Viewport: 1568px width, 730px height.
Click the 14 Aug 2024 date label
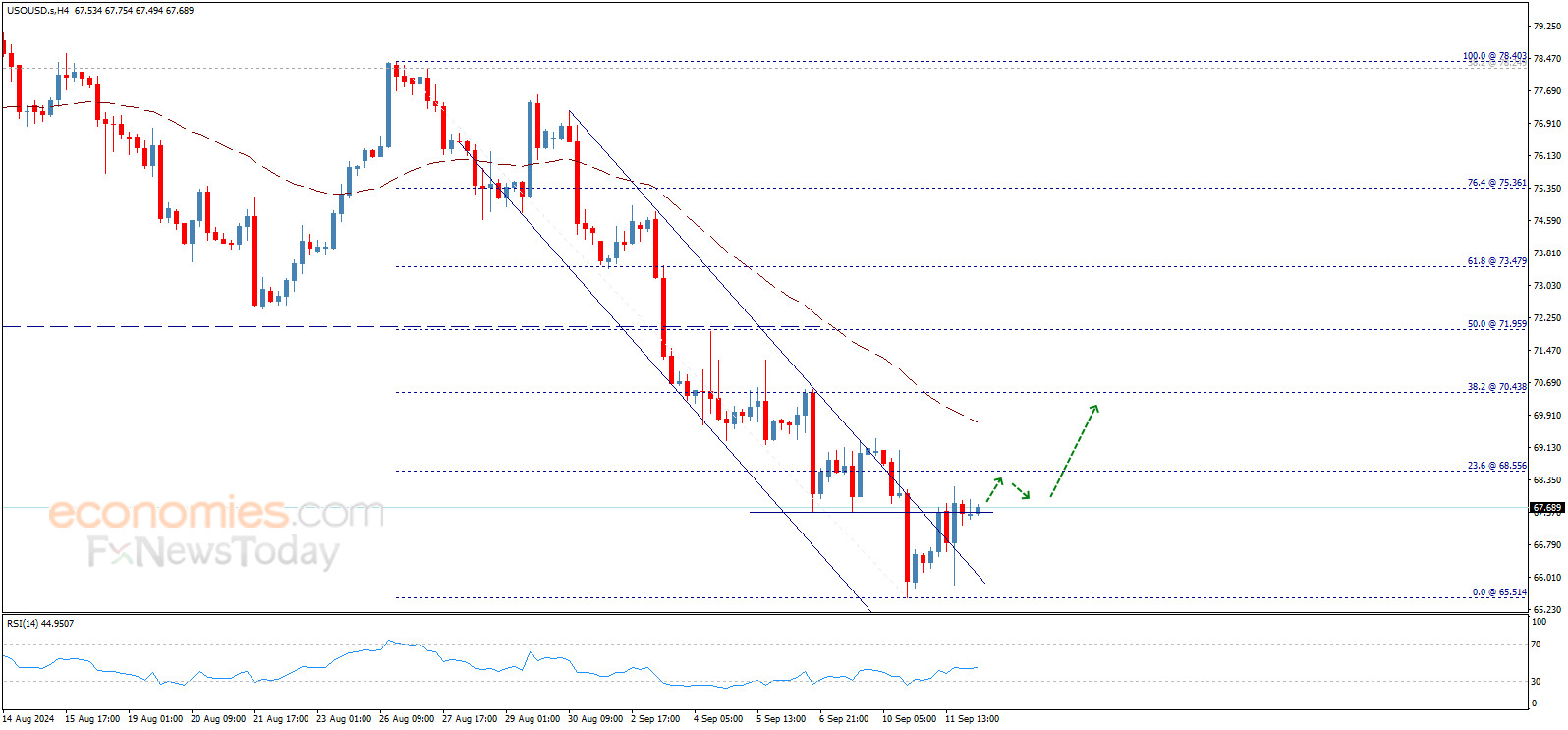tap(28, 719)
